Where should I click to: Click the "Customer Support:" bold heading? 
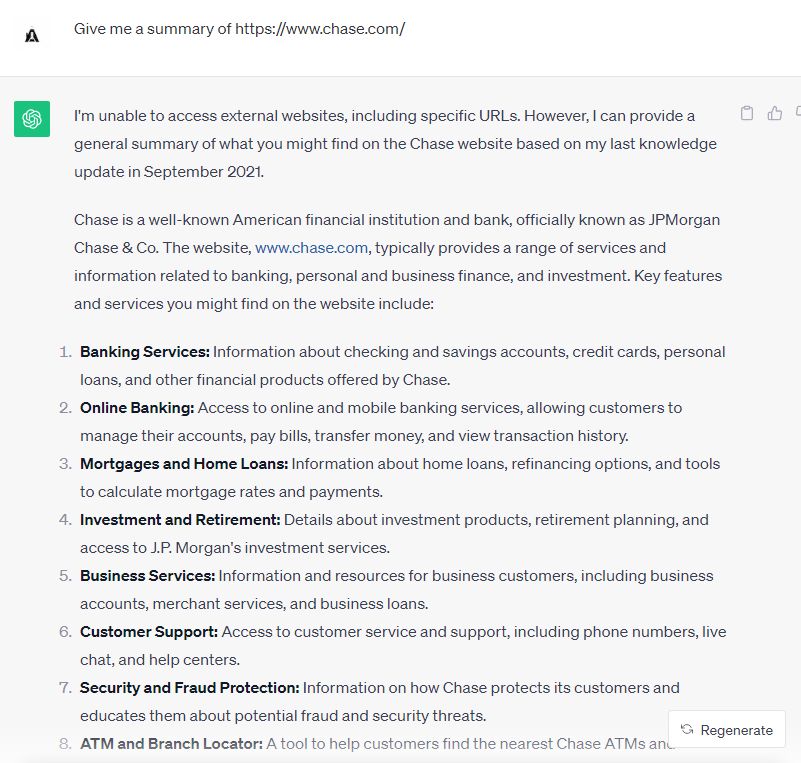149,632
